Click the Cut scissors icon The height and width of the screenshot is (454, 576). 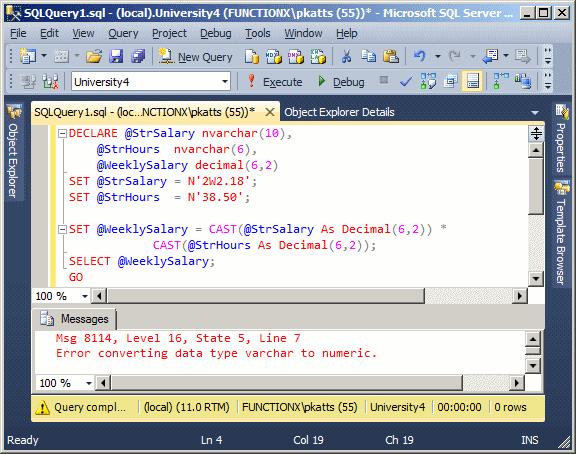[x=346, y=57]
